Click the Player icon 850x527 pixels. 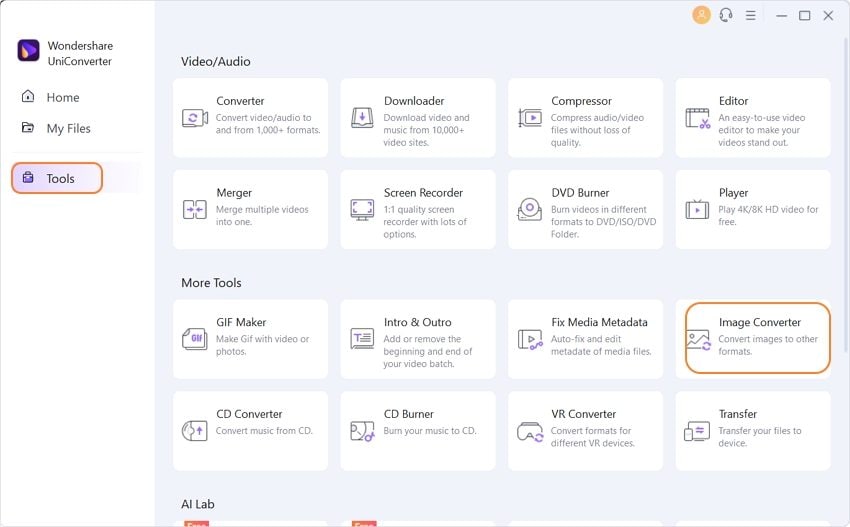[x=697, y=209]
